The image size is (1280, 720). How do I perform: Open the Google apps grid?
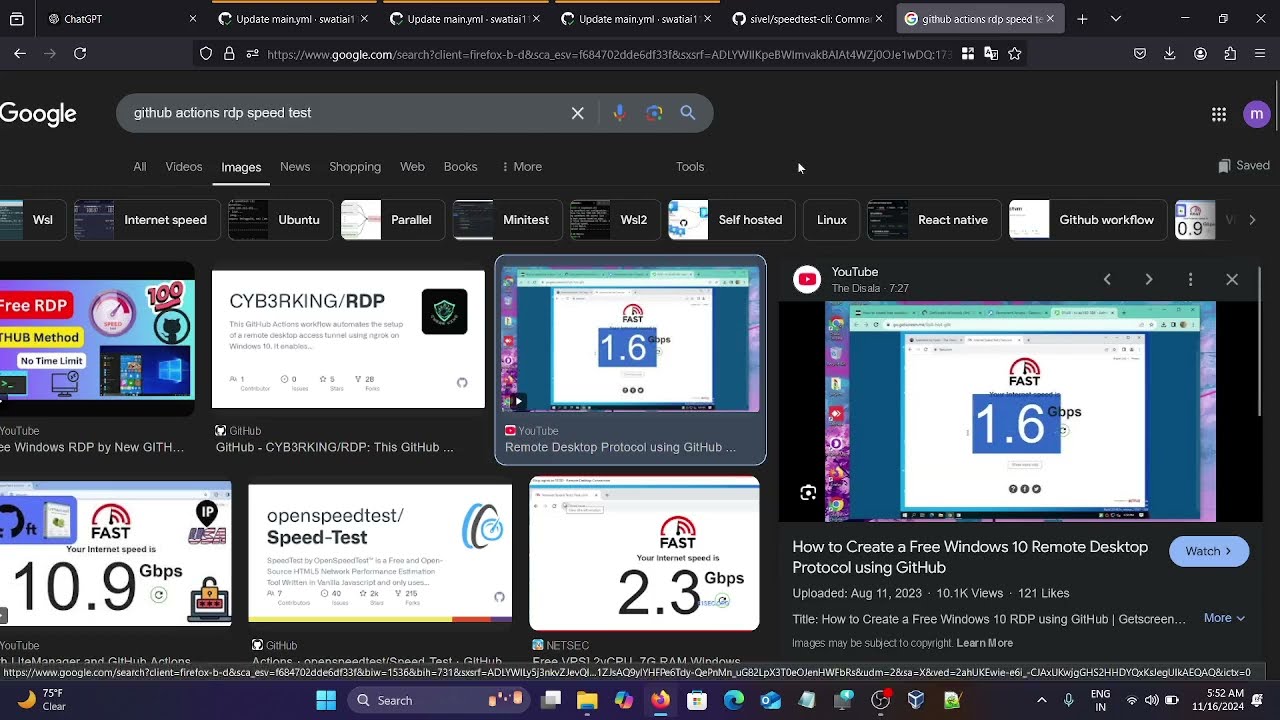(x=1219, y=114)
